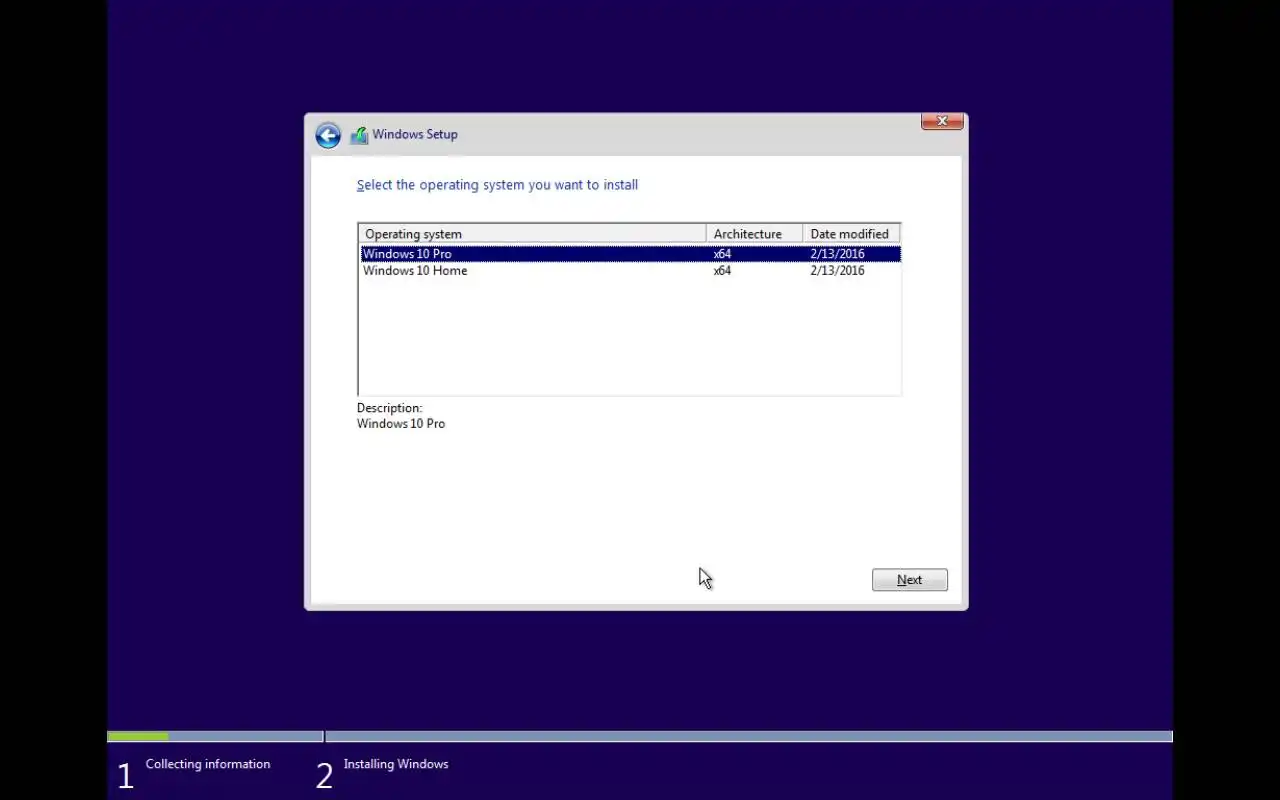Click the x64 cell in Windows 10 Home row
This screenshot has height=800, width=1280.
(x=722, y=271)
